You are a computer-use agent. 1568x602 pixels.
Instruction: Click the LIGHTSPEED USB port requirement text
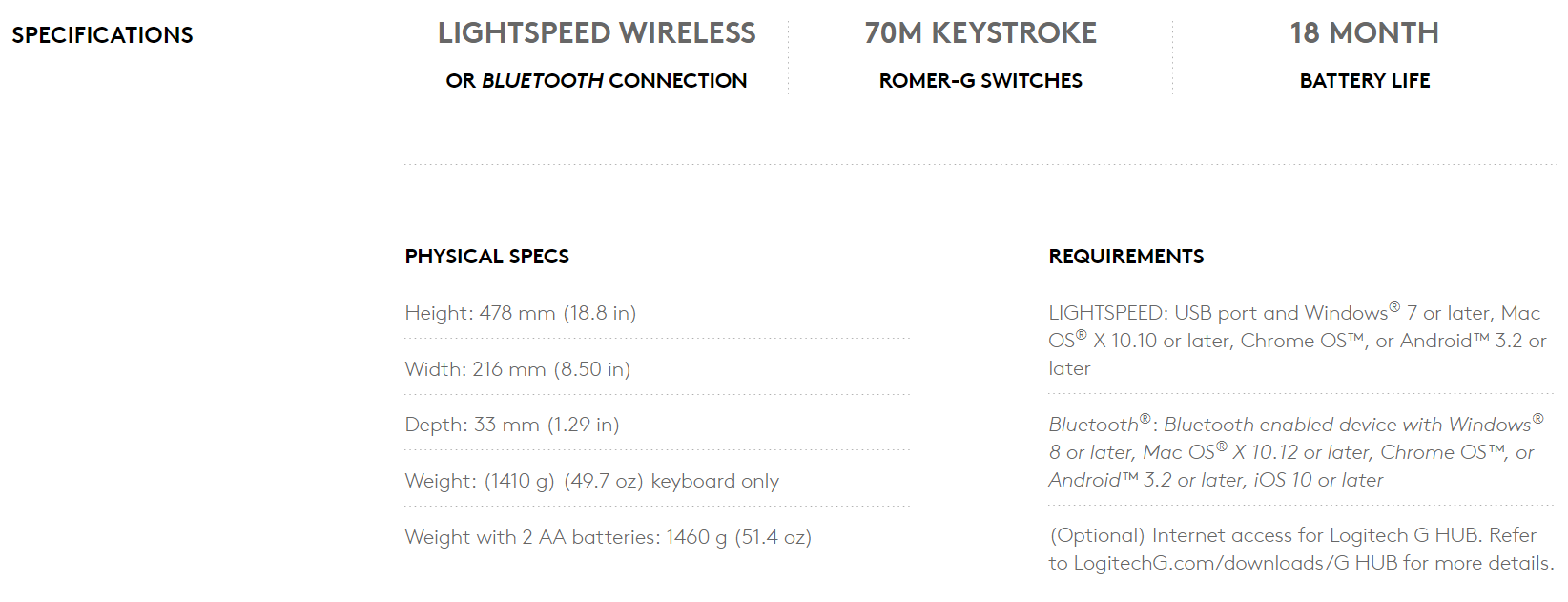pos(1217,313)
